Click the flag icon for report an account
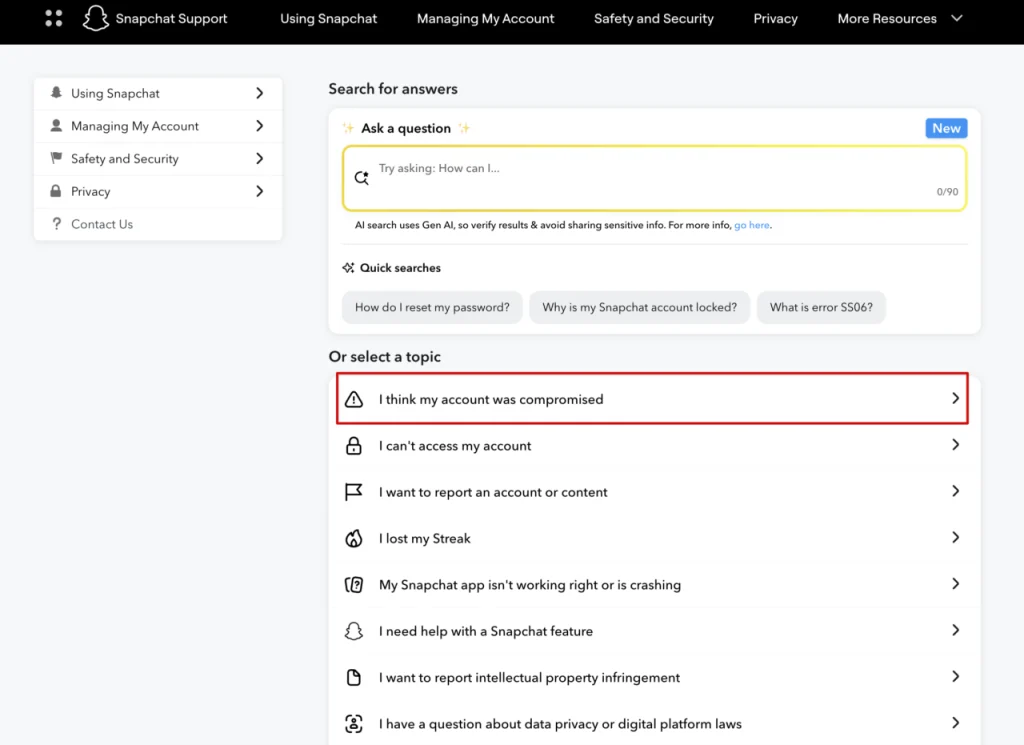The width and height of the screenshot is (1024, 745). click(x=353, y=492)
